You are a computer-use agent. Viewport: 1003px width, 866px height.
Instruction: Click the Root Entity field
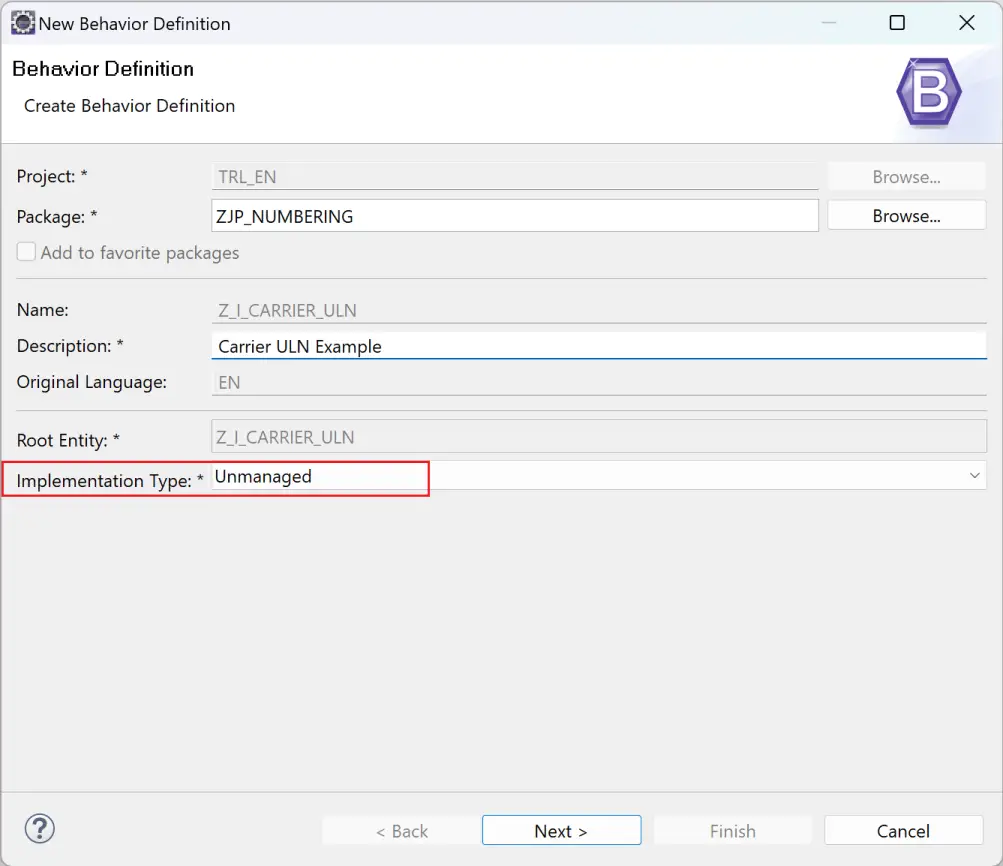tap(599, 437)
